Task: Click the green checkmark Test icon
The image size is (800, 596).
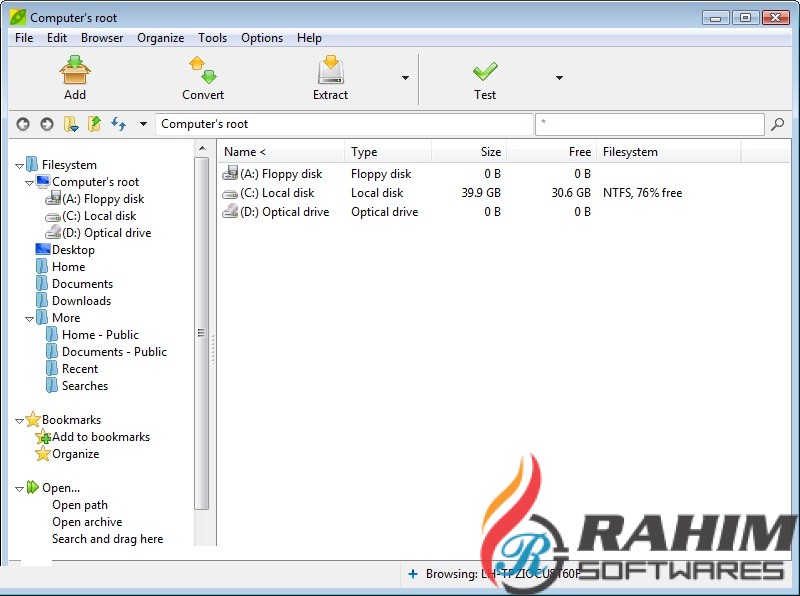Action: coord(485,71)
